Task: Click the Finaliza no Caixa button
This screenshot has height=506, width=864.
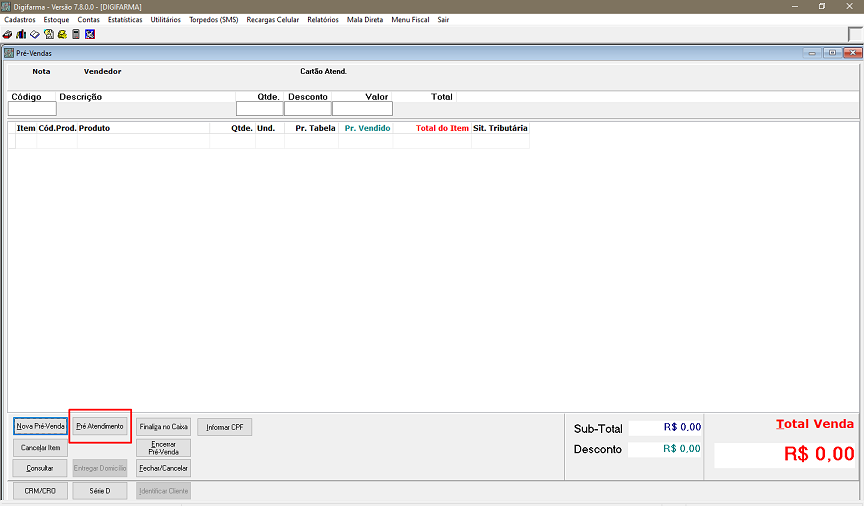Action: (163, 427)
